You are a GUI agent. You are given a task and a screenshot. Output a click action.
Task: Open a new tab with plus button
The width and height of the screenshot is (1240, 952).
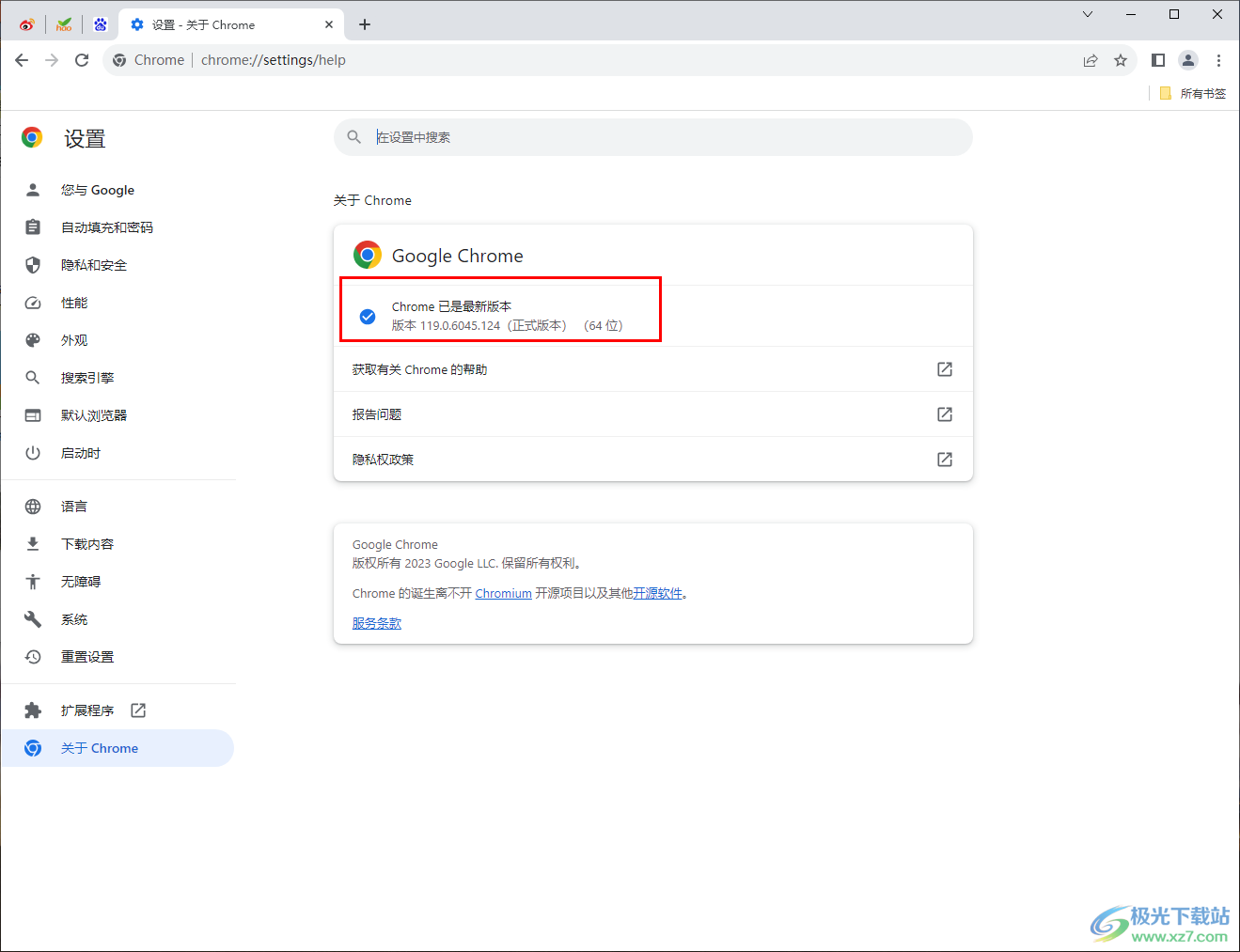(365, 24)
